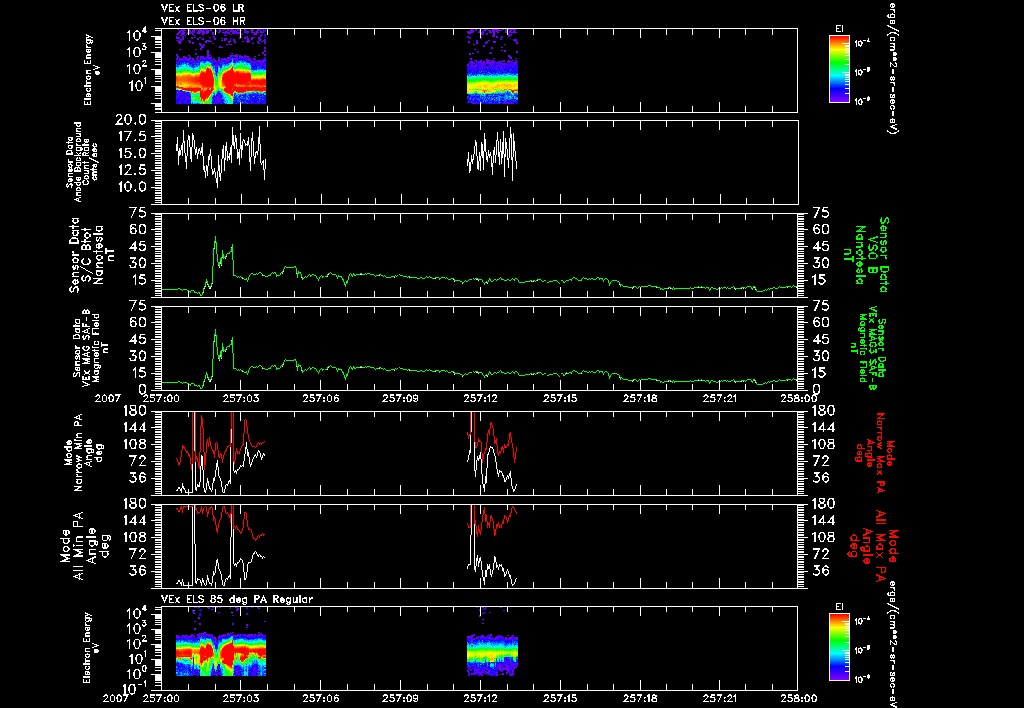Screen dimensions: 1024x708
Task: Click '257:00' label on the bottom time axis
Action: tap(161, 697)
